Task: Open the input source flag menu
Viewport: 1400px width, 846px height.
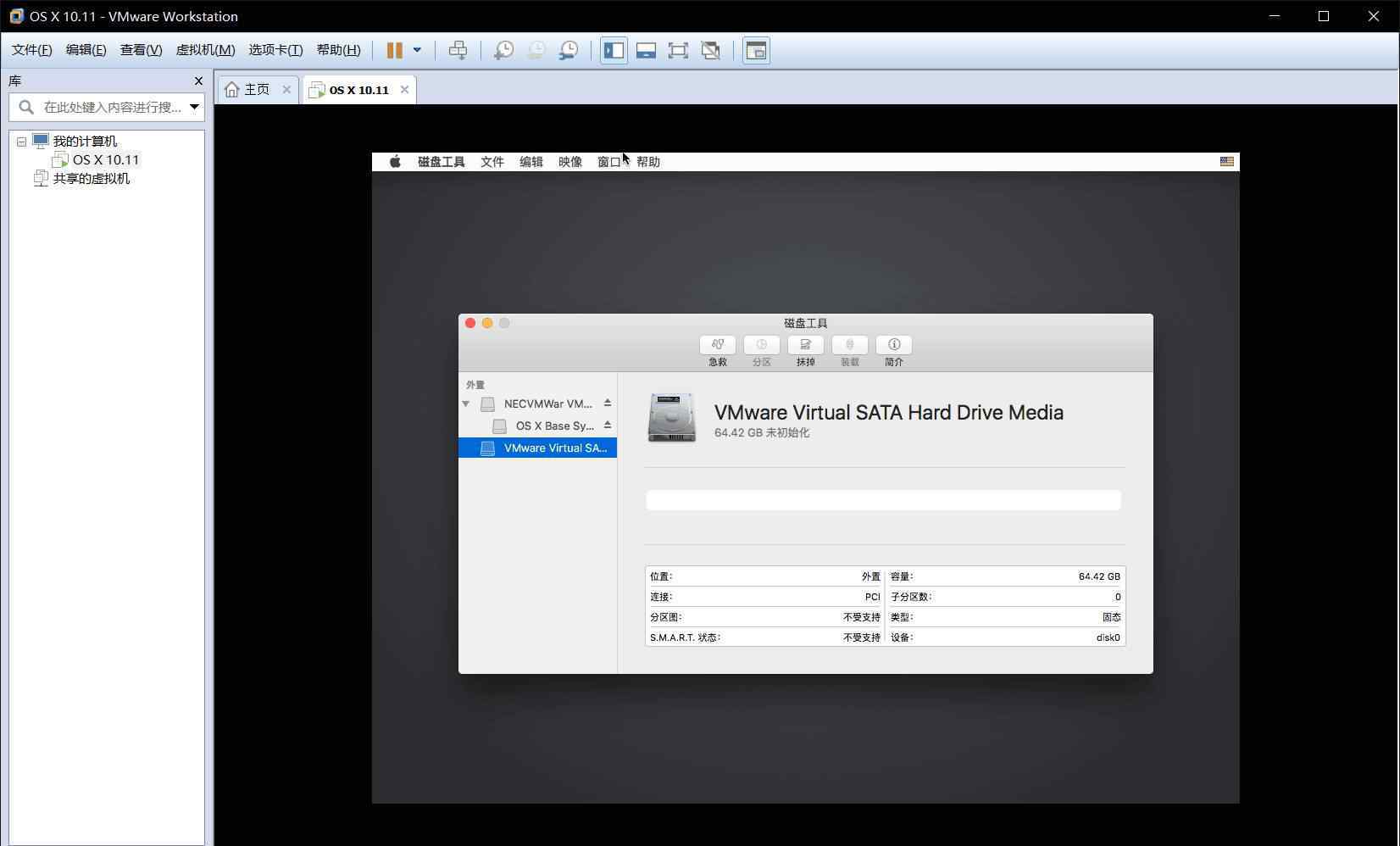Action: click(1226, 162)
